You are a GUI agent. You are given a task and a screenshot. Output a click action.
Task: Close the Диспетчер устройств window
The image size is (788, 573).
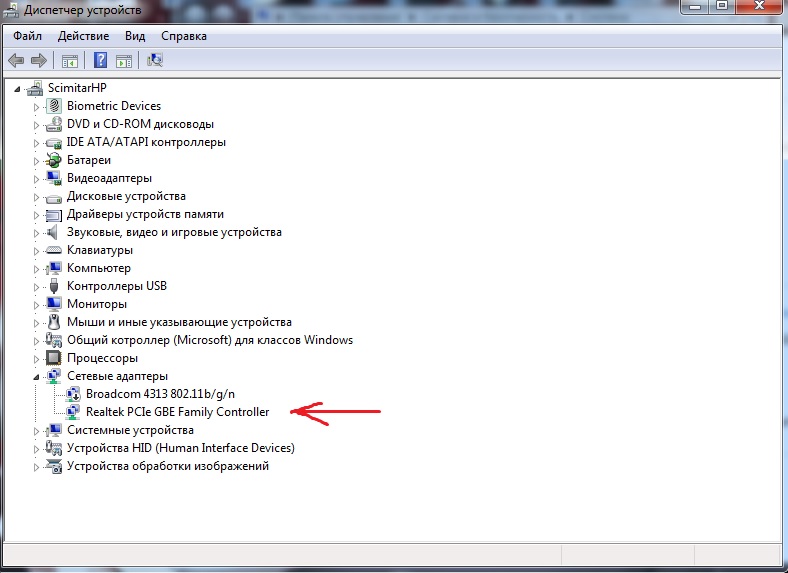point(760,7)
